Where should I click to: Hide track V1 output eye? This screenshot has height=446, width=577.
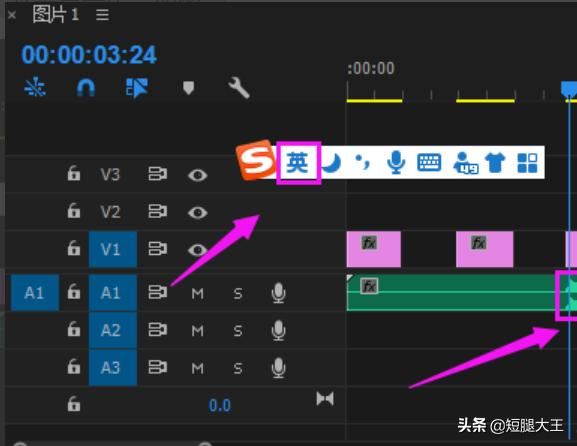click(x=198, y=250)
